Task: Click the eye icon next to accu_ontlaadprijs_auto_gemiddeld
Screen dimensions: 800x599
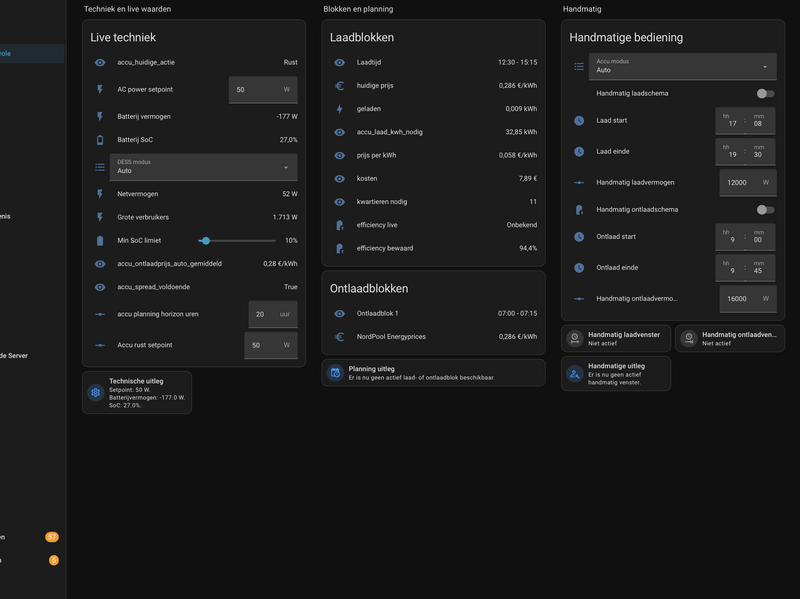Action: [x=100, y=264]
